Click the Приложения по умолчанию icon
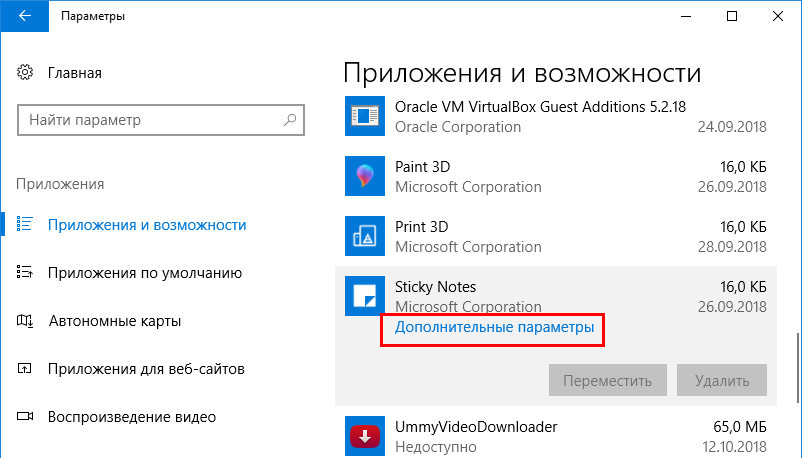Image resolution: width=802 pixels, height=458 pixels. pos(25,272)
